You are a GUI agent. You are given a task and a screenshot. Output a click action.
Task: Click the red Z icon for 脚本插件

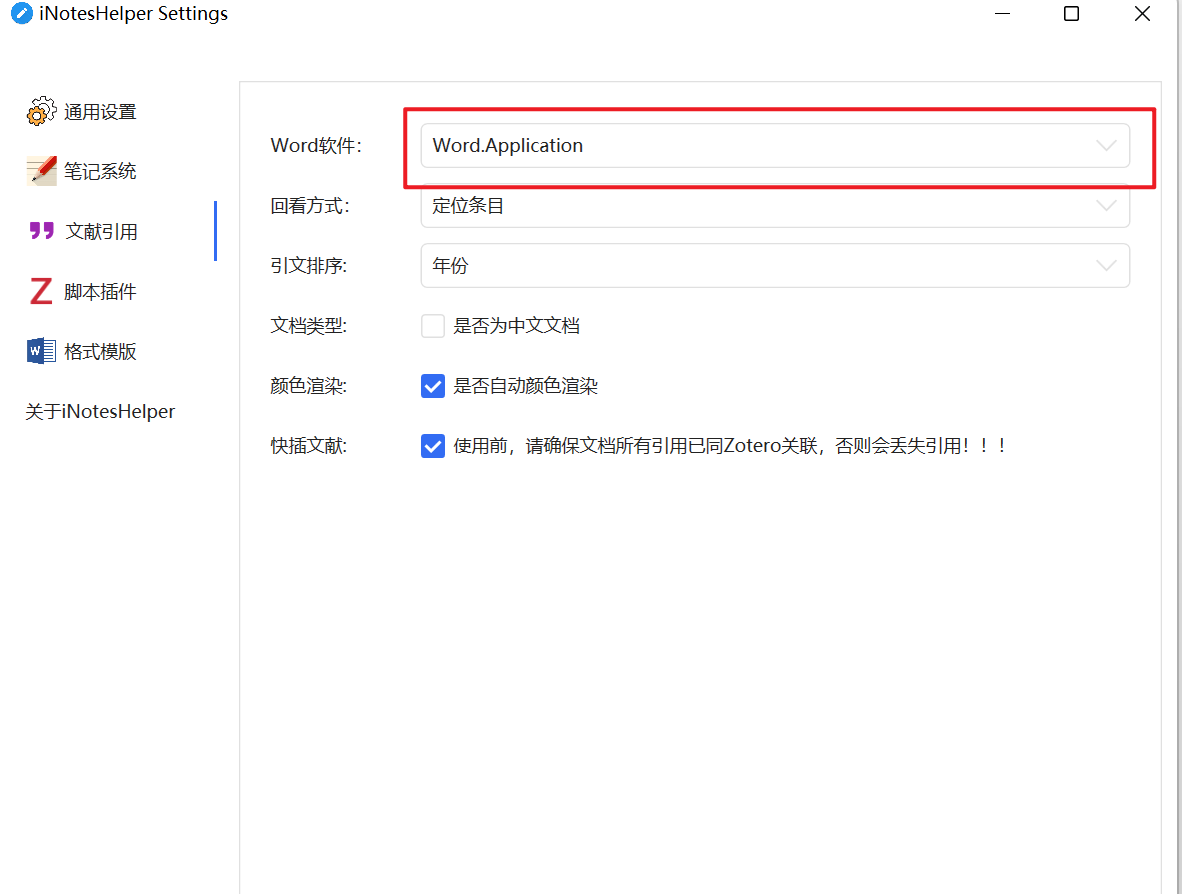click(x=41, y=291)
